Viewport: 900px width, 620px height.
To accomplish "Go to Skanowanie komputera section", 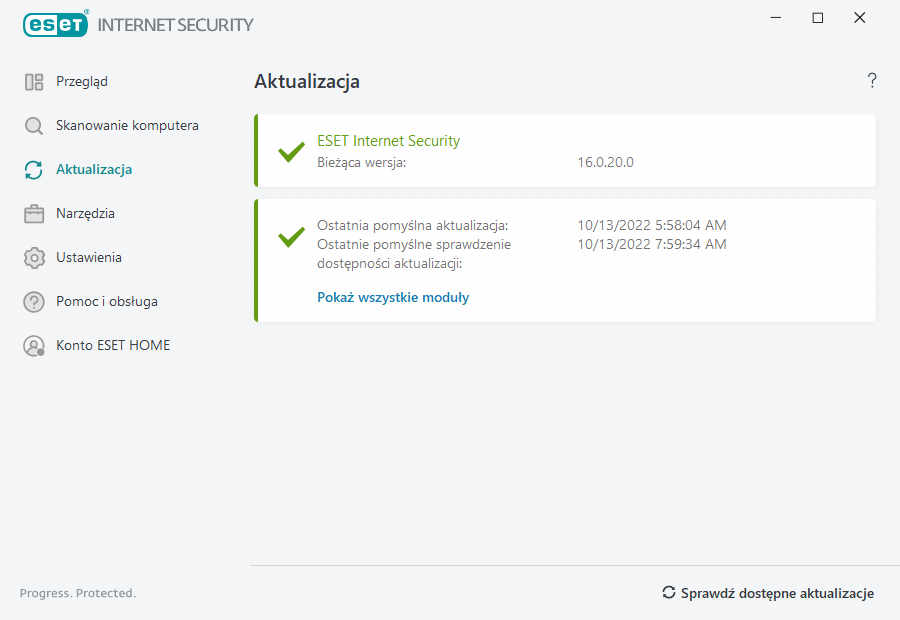I will pos(127,126).
